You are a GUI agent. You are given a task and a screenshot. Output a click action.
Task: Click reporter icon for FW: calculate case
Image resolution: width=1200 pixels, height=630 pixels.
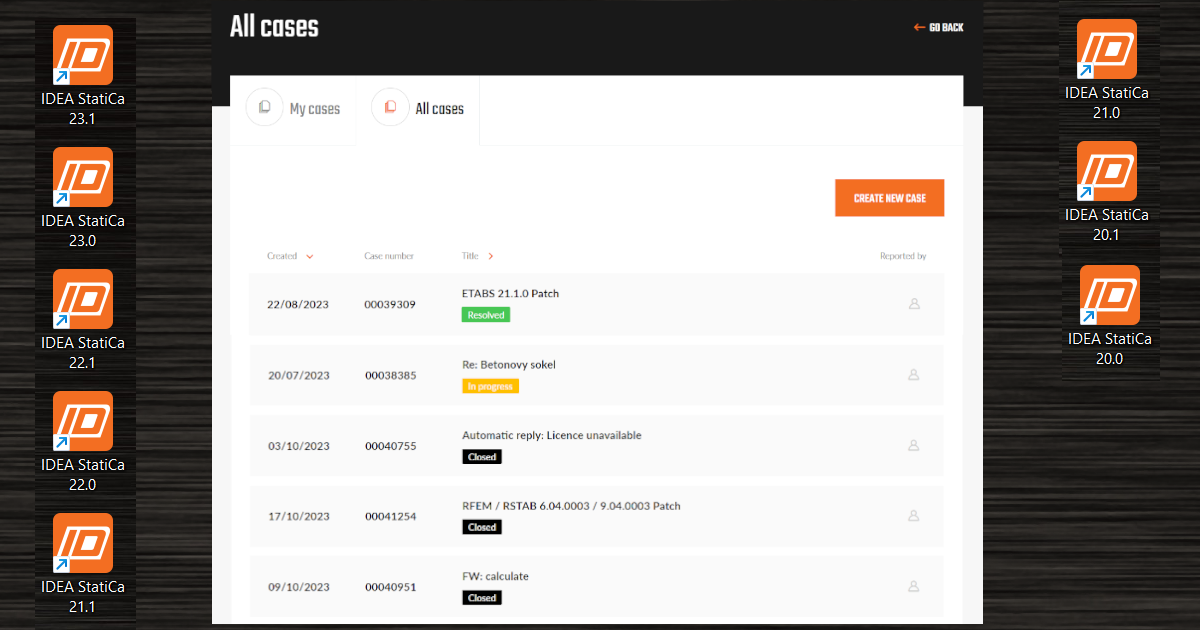point(913,587)
